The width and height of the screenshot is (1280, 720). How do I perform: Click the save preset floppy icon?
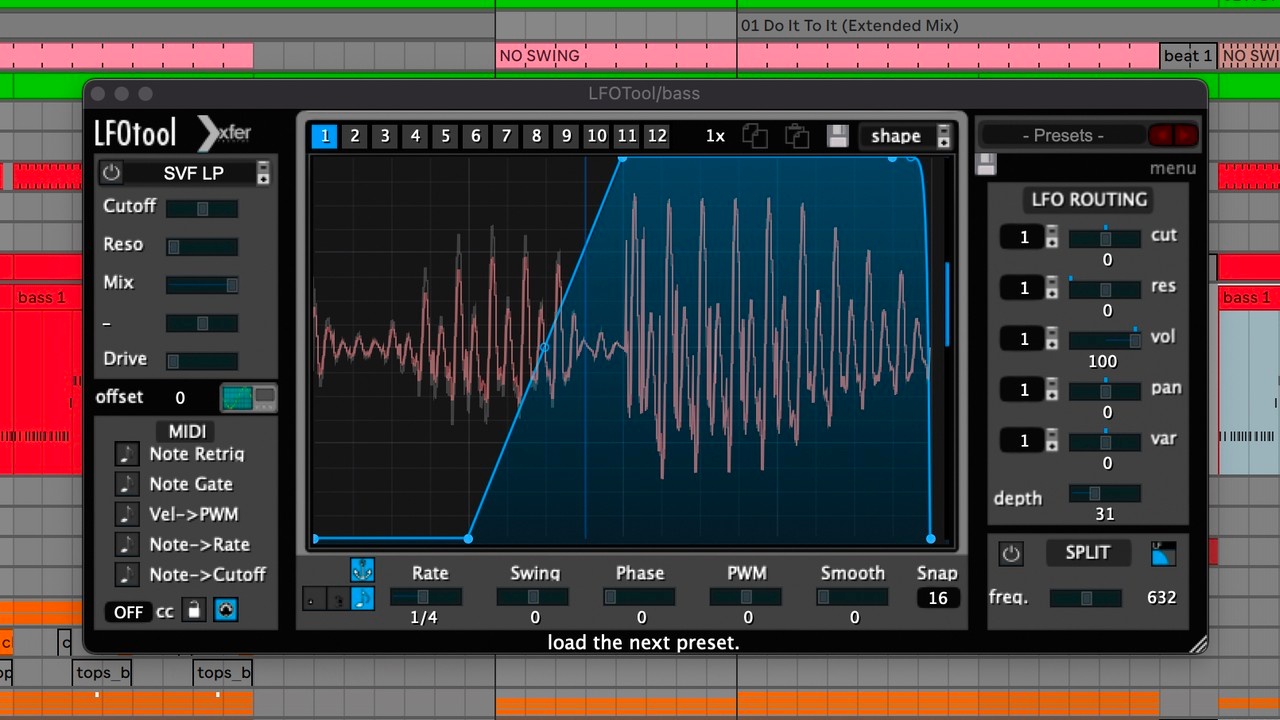[985, 165]
